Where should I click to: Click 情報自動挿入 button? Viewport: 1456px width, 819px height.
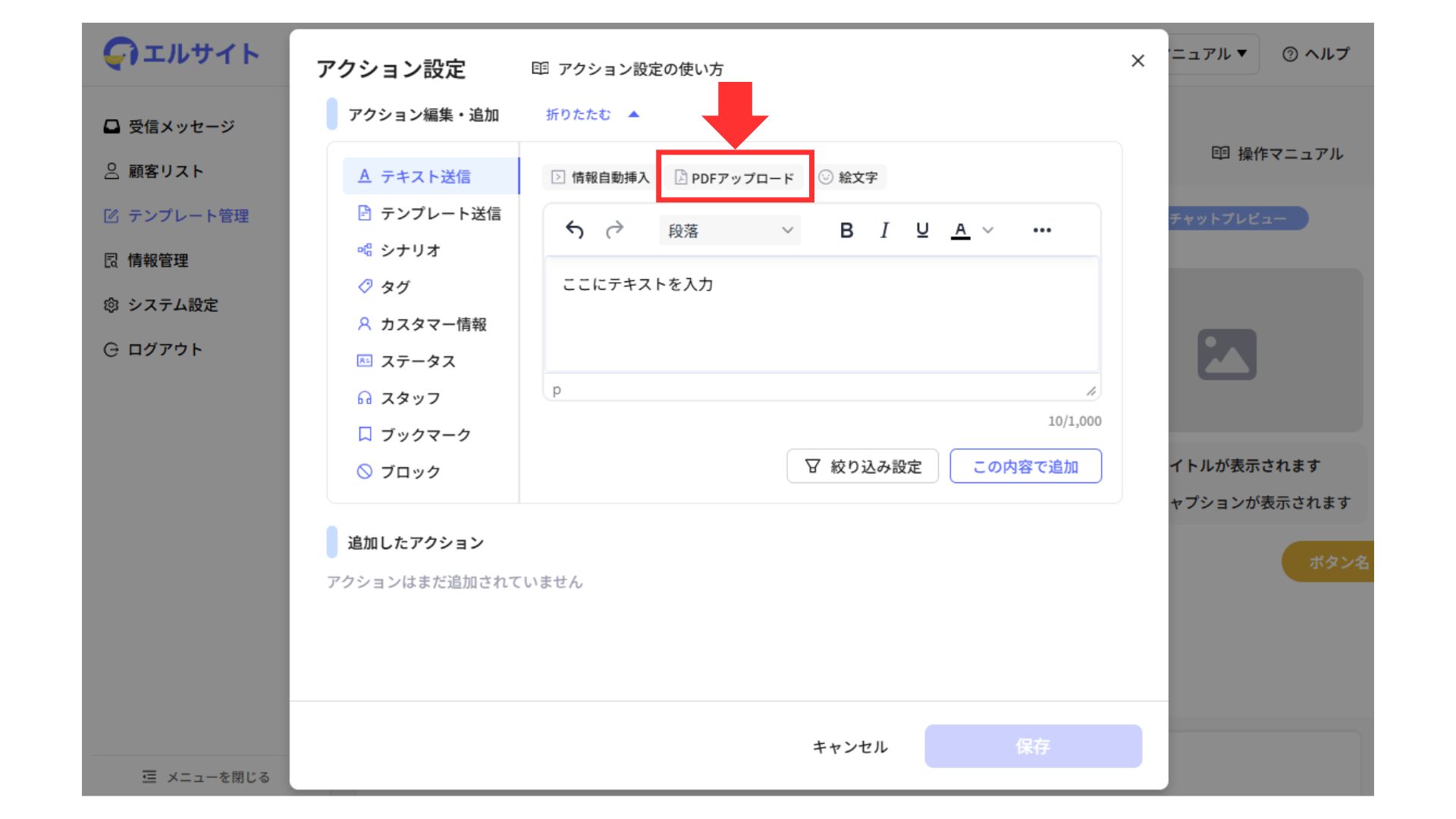pos(600,177)
